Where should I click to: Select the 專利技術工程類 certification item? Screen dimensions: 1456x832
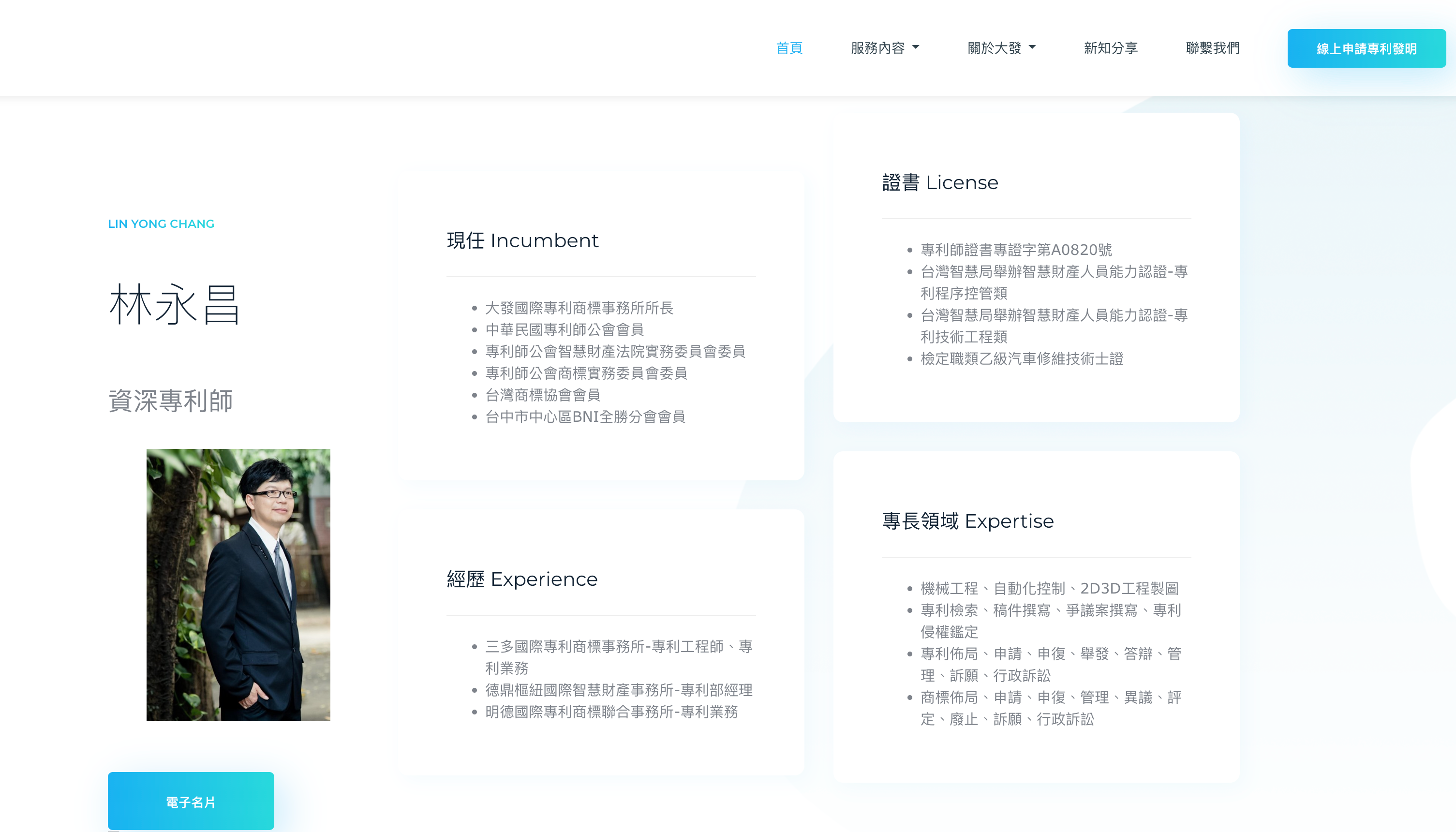coord(1055,326)
